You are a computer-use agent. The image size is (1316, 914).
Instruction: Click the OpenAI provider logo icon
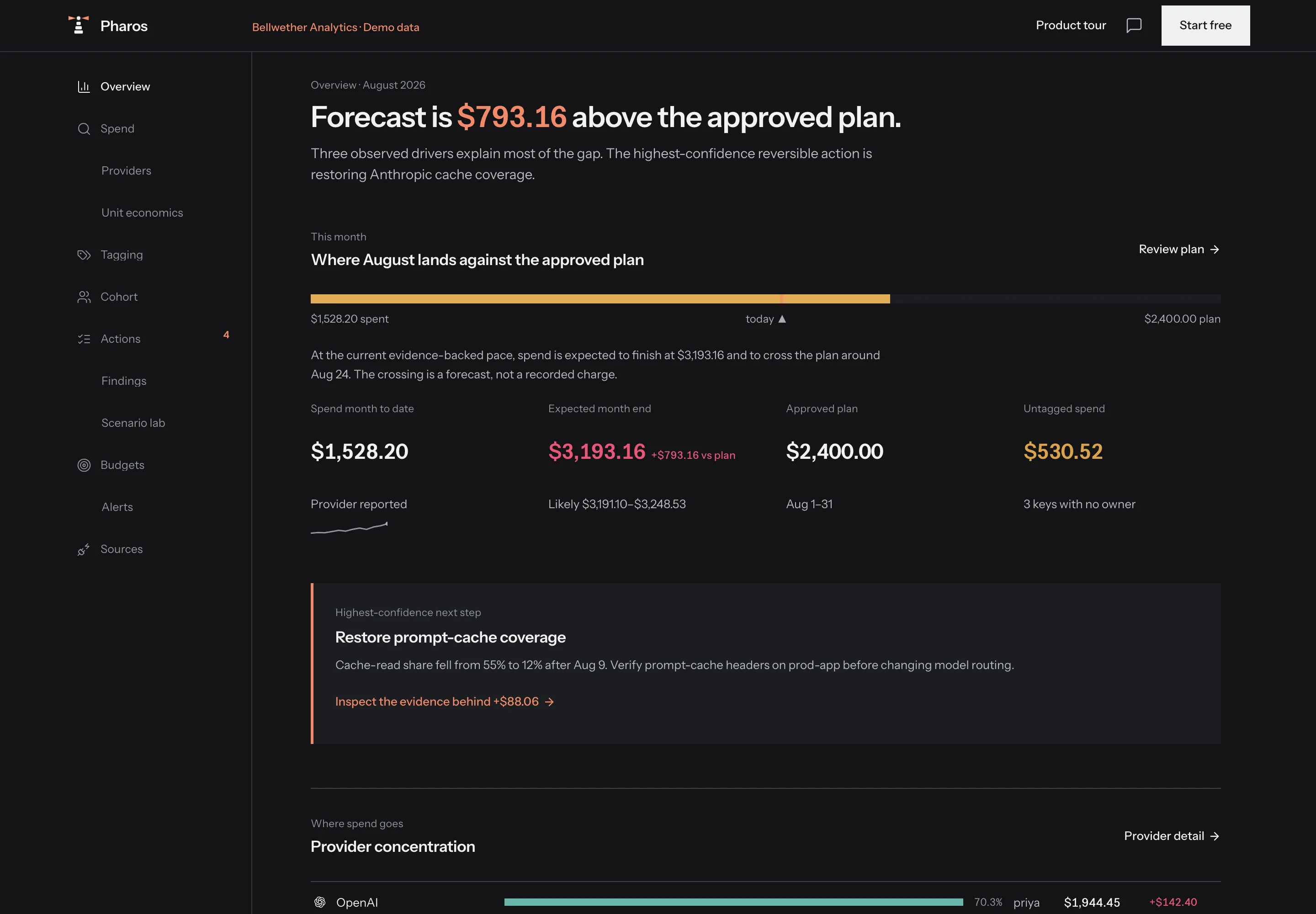click(319, 902)
